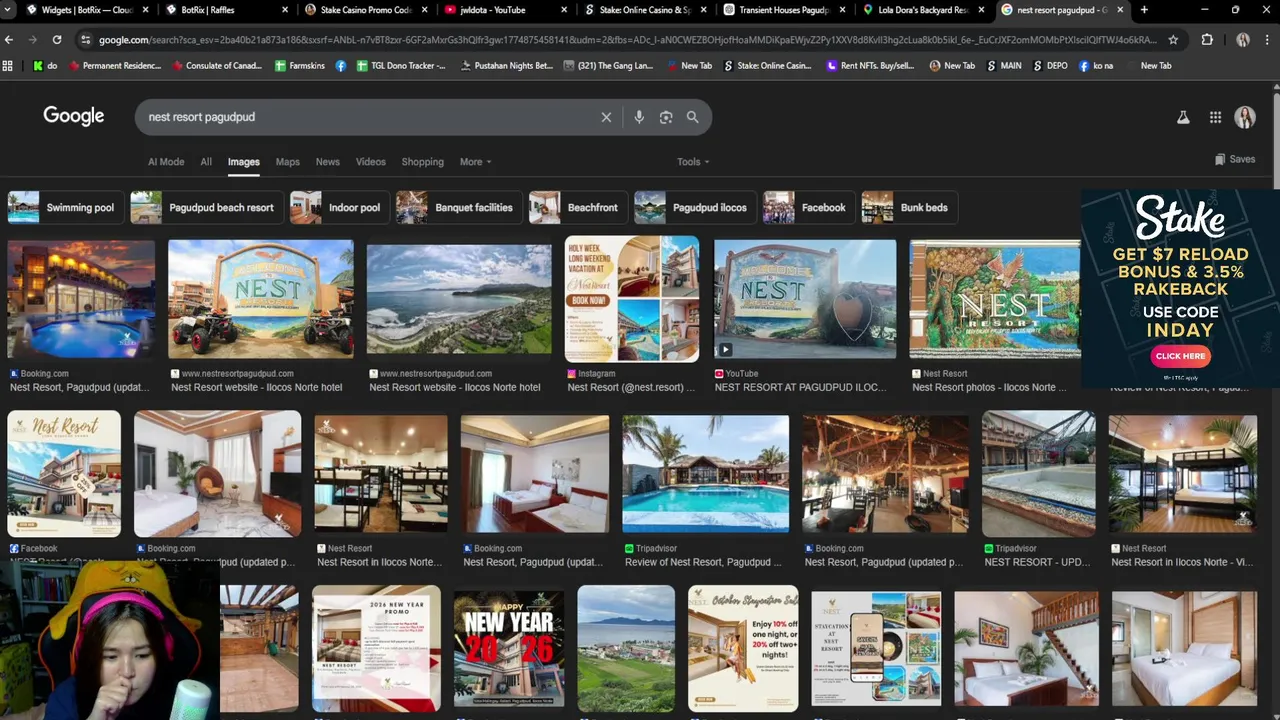The width and height of the screenshot is (1280, 720).
Task: Open YouTube NEST RESORT AT PAGUDPUD thumbnail
Action: coord(805,298)
